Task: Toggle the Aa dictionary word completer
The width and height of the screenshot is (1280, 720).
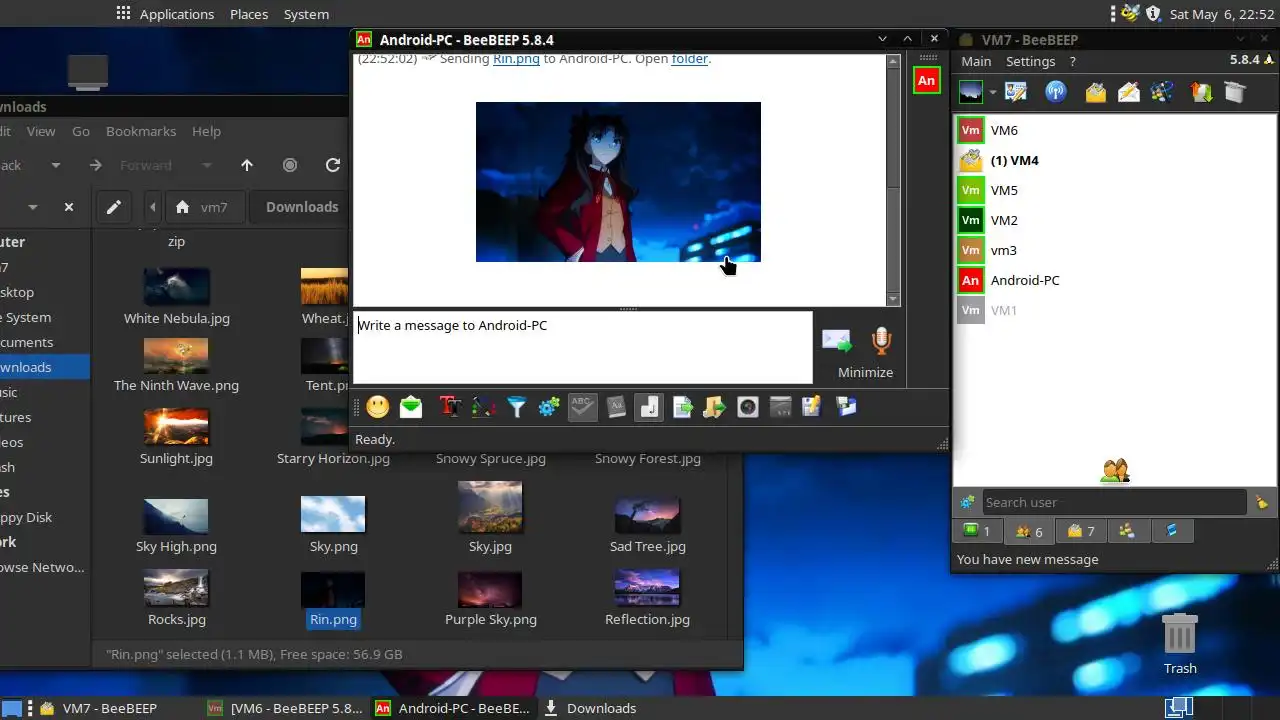Action: click(x=616, y=407)
